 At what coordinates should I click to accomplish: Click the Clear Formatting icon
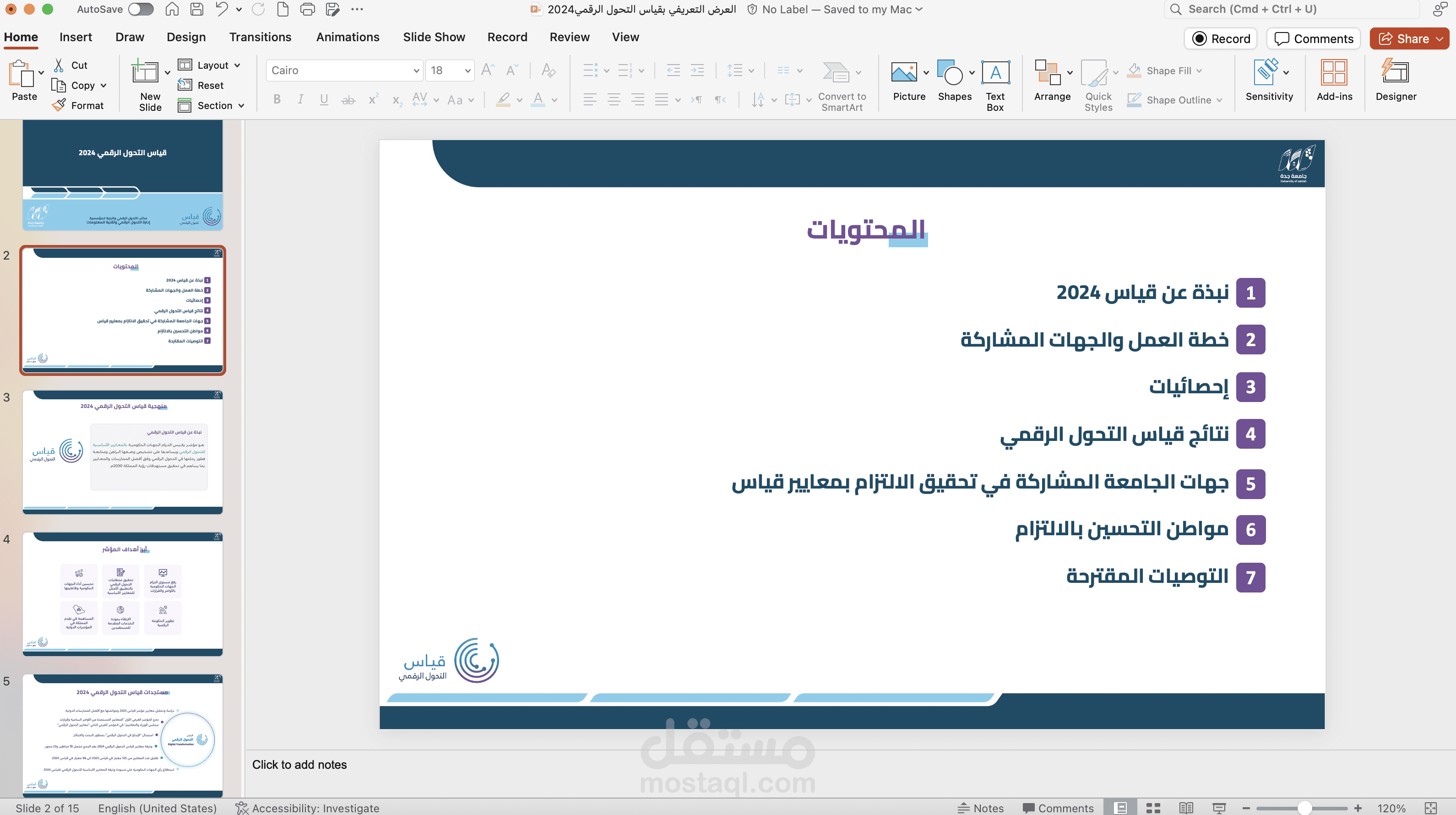point(548,70)
